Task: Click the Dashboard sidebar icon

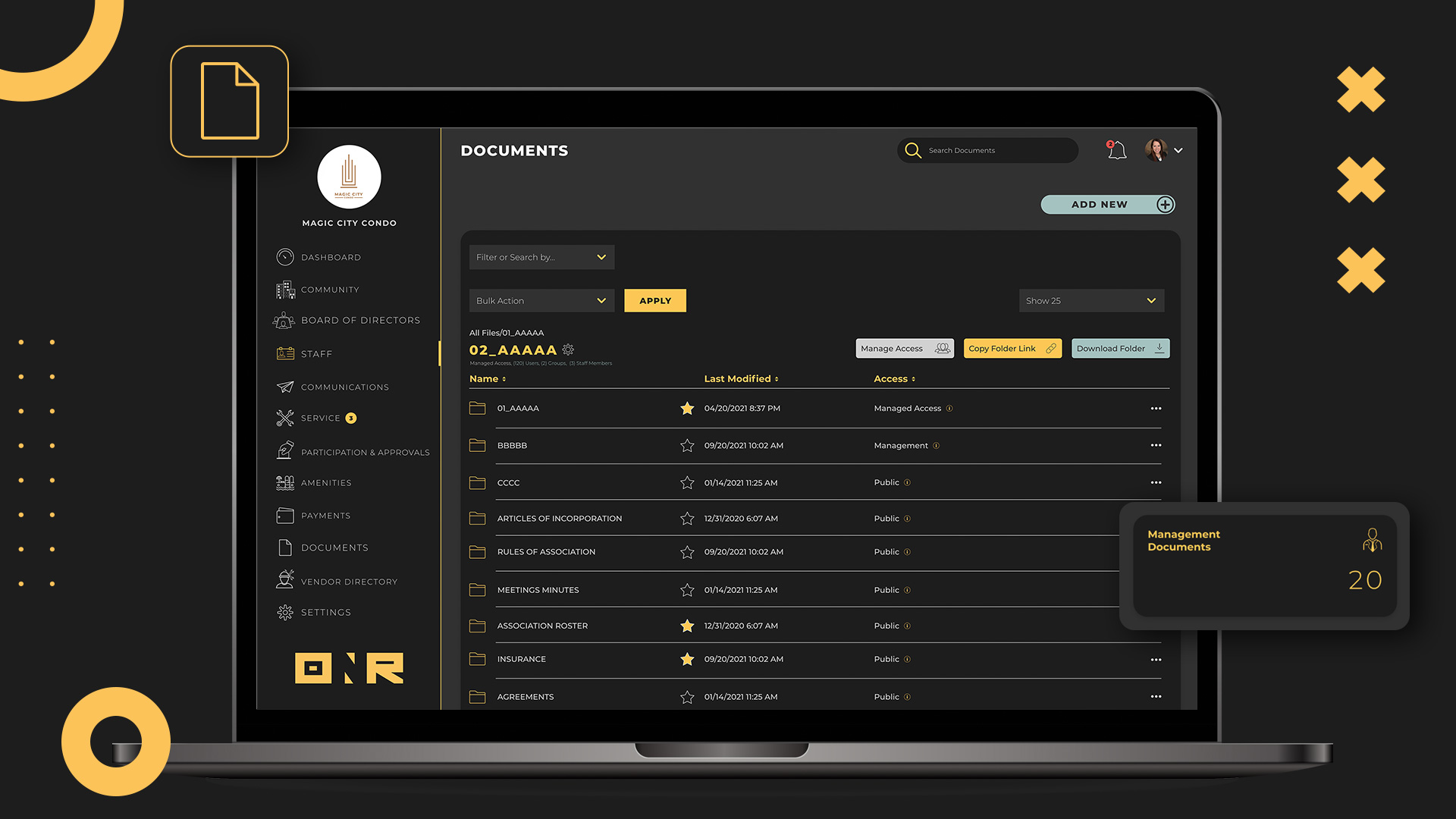Action: click(284, 257)
